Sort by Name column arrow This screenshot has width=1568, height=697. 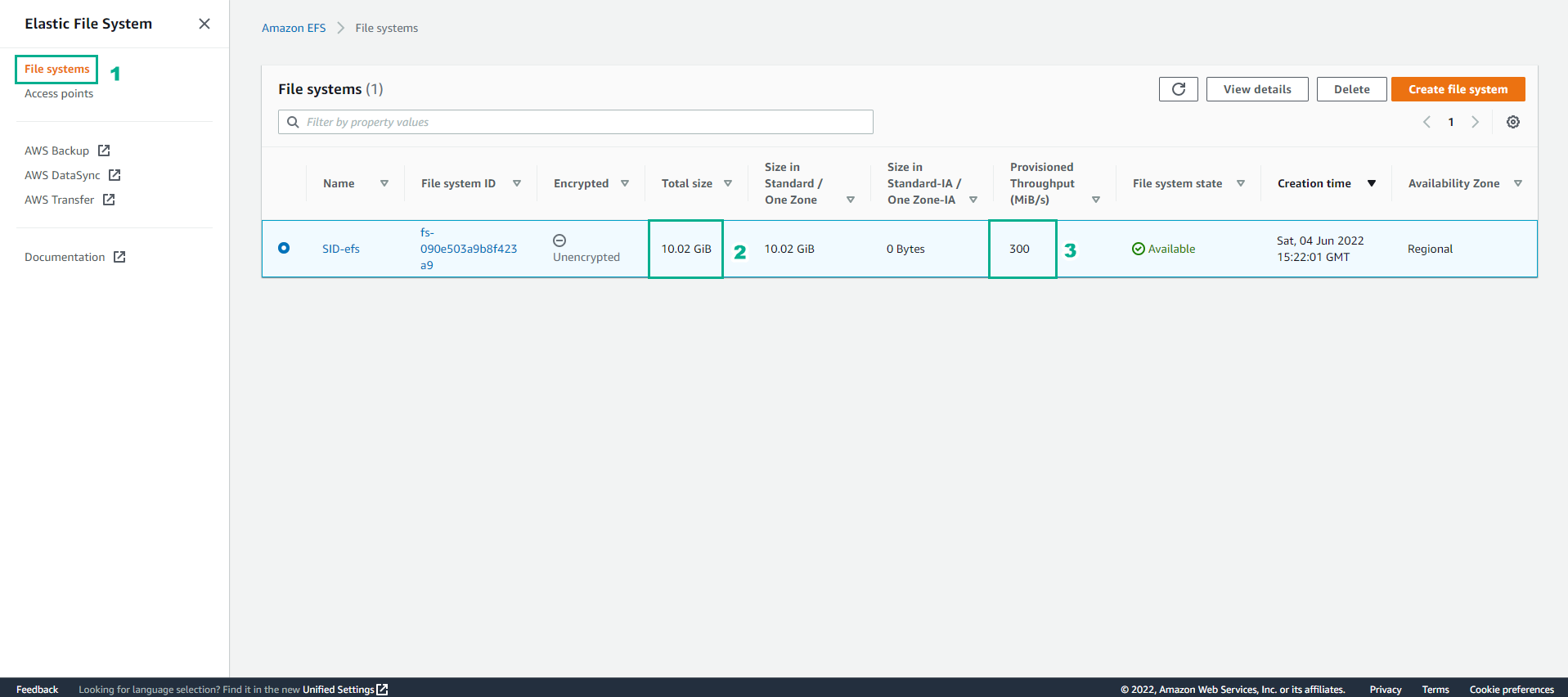click(x=384, y=183)
